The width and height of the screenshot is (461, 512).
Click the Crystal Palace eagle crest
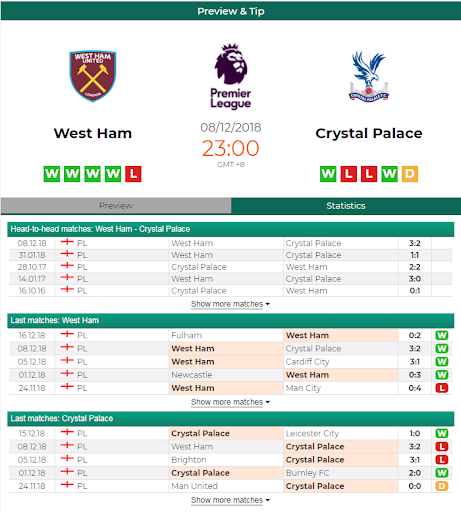(x=369, y=76)
